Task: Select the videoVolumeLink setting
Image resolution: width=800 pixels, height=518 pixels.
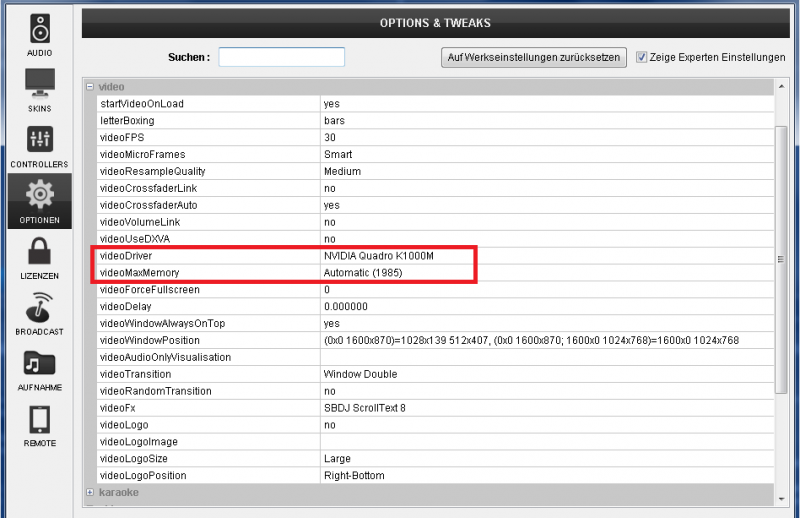Action: 140,222
